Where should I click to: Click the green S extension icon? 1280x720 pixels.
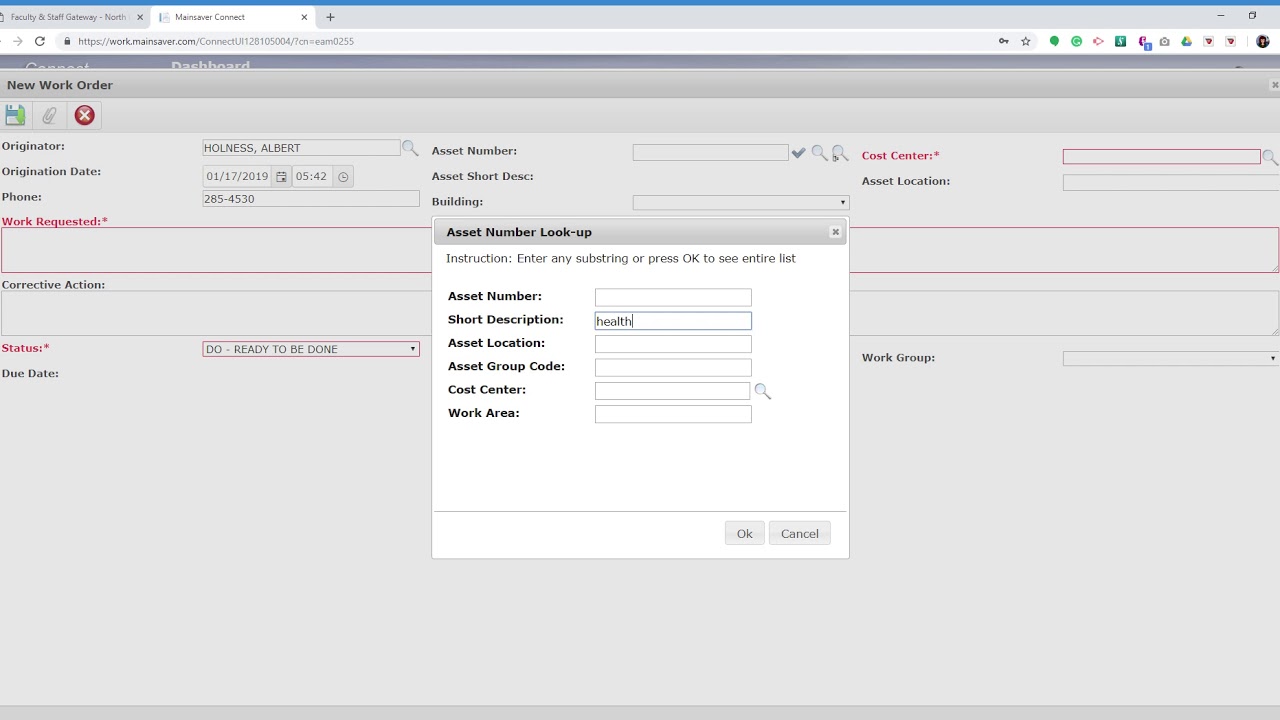pos(1120,41)
